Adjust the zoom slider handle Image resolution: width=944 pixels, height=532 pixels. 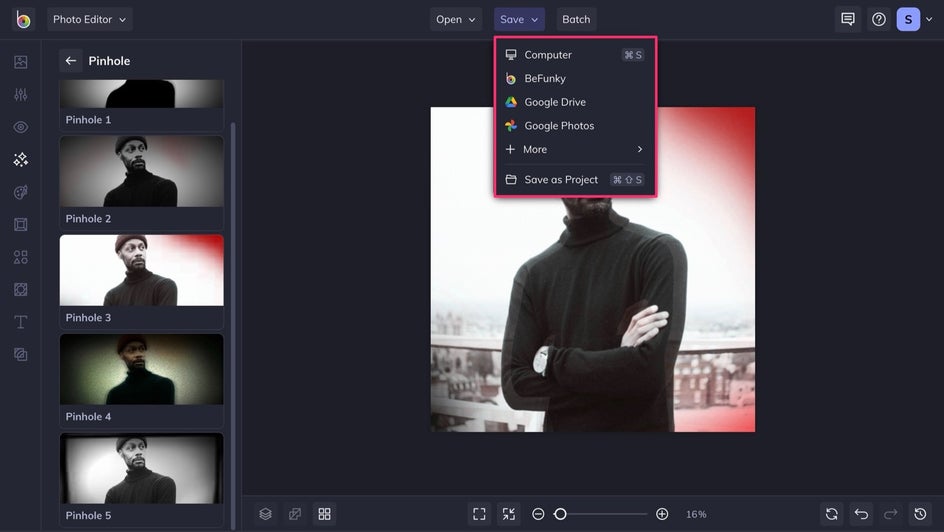click(x=560, y=514)
